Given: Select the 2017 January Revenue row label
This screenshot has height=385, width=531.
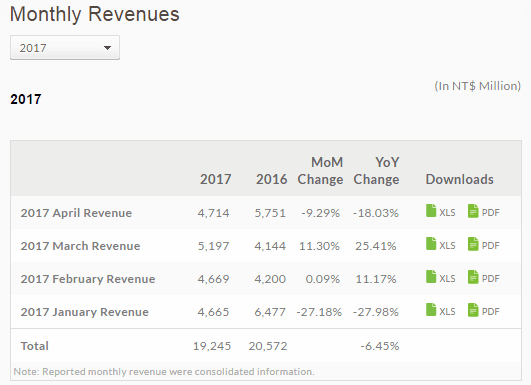Looking at the screenshot, I should coord(84,312).
